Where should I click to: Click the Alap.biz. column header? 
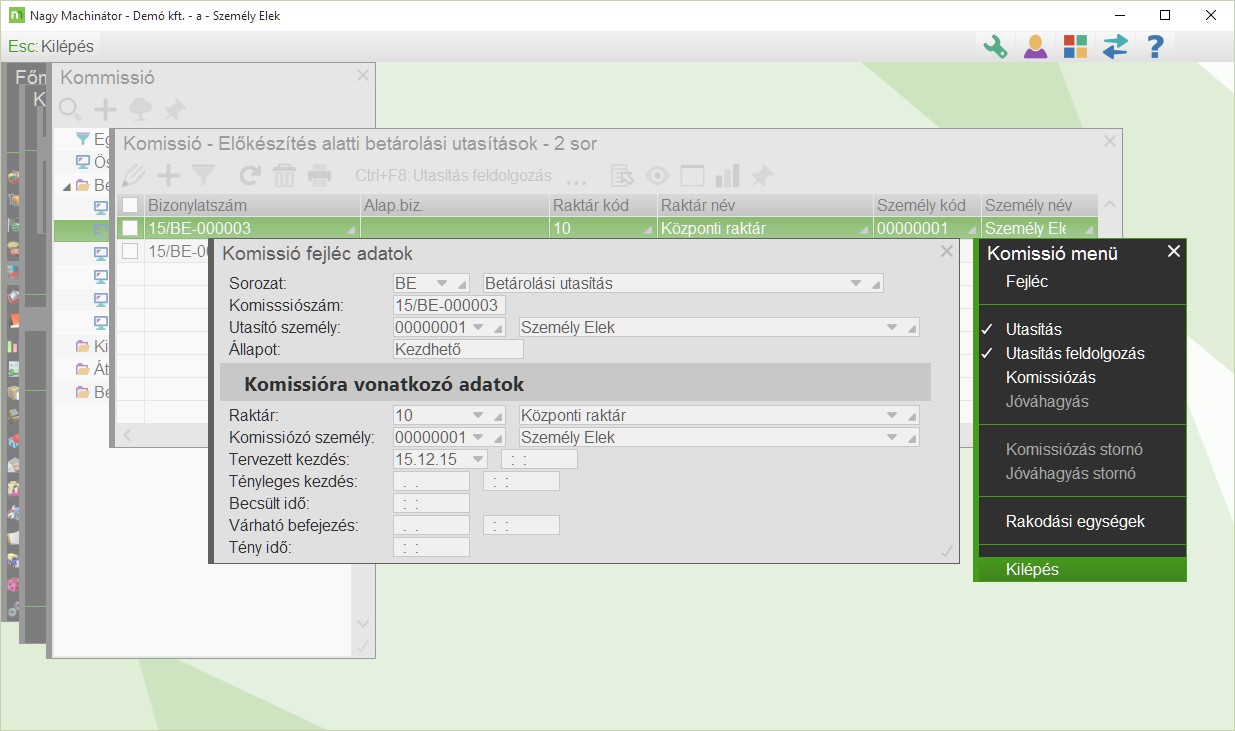point(454,205)
